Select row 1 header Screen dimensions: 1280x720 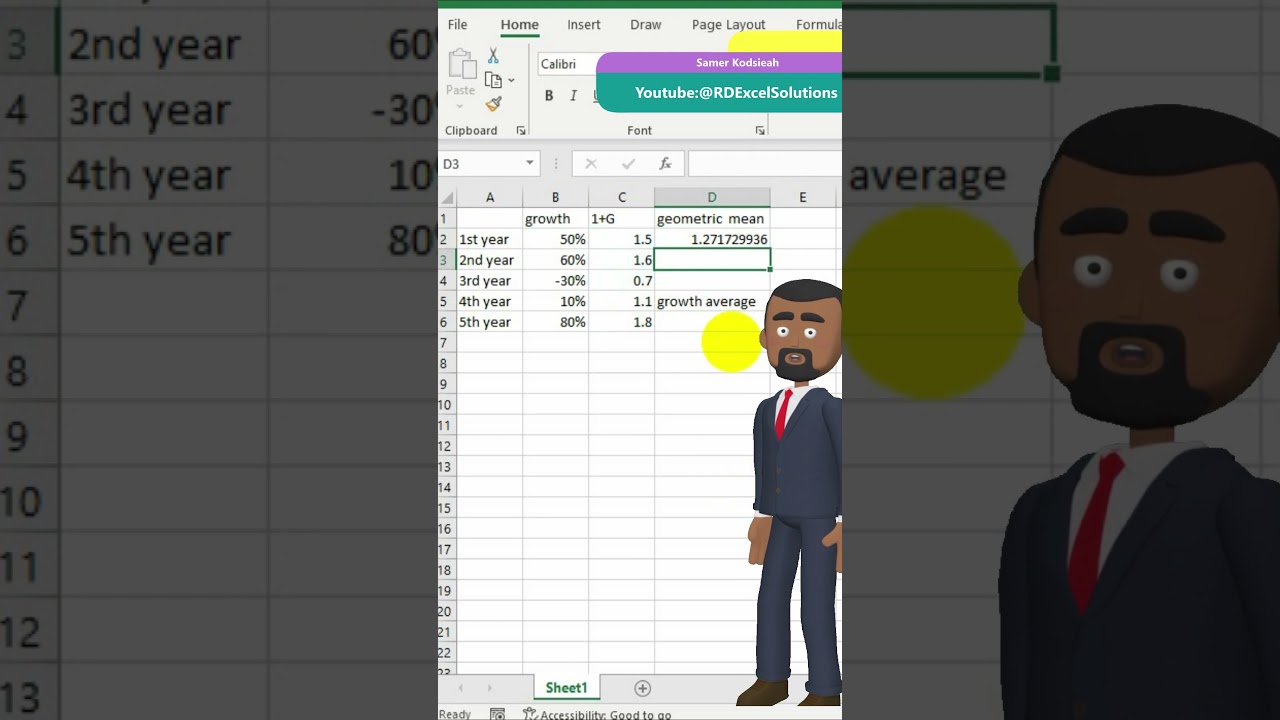(447, 219)
